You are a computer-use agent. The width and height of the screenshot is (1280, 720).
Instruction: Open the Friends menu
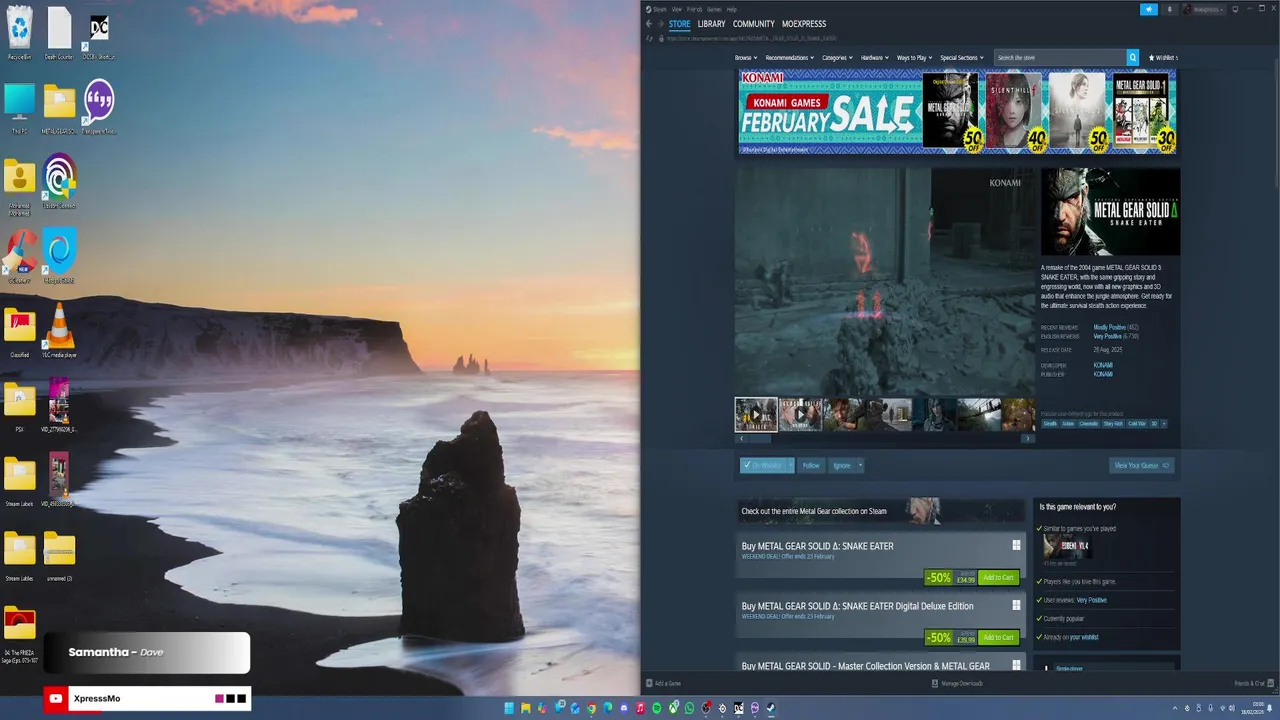coord(694,9)
